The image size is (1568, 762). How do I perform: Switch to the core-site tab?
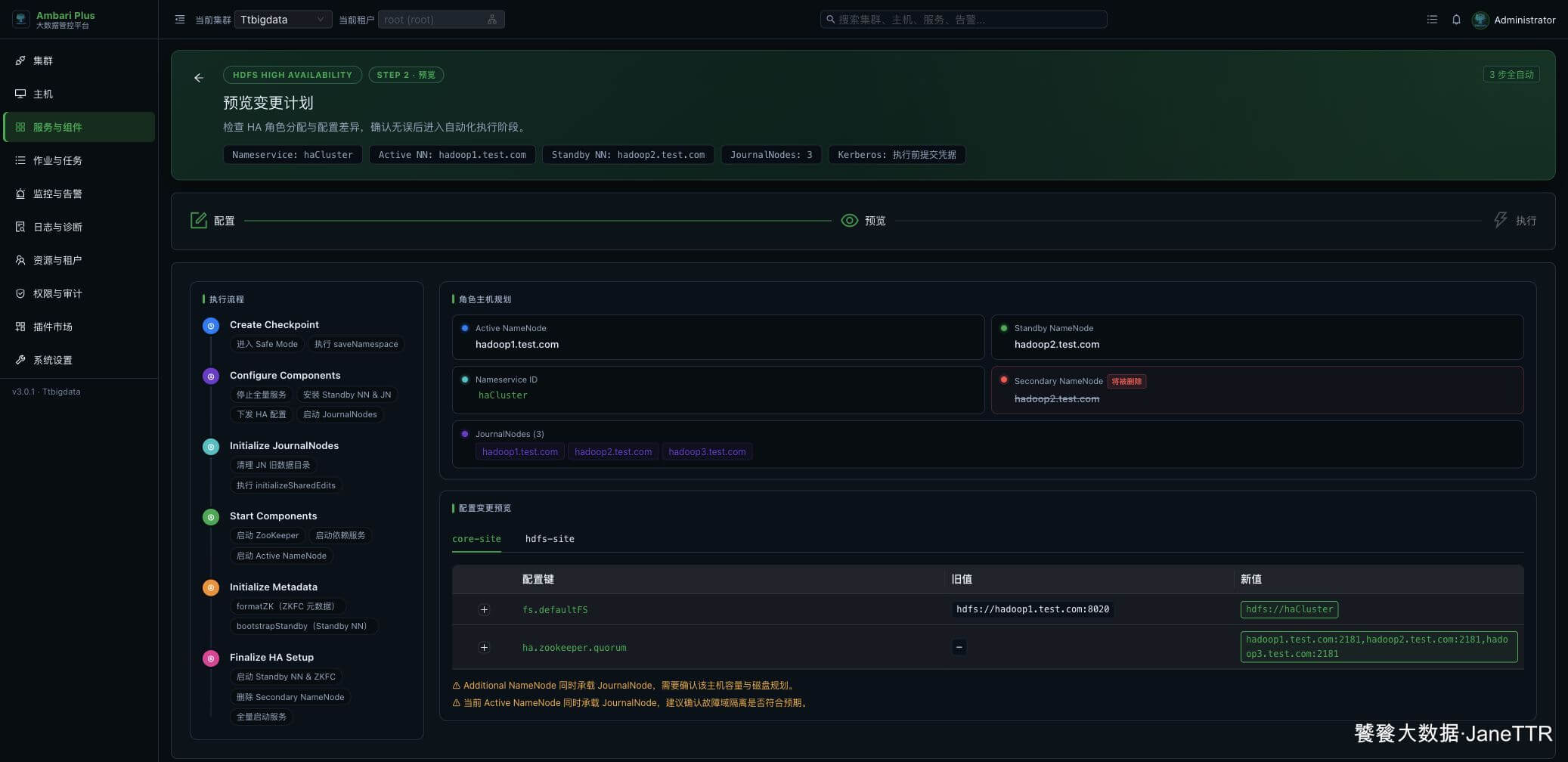[476, 539]
